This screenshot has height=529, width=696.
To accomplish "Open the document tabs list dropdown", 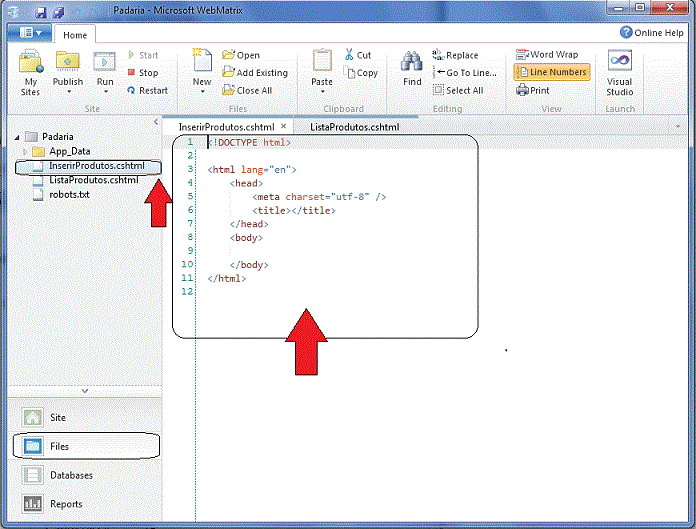I will [x=678, y=126].
